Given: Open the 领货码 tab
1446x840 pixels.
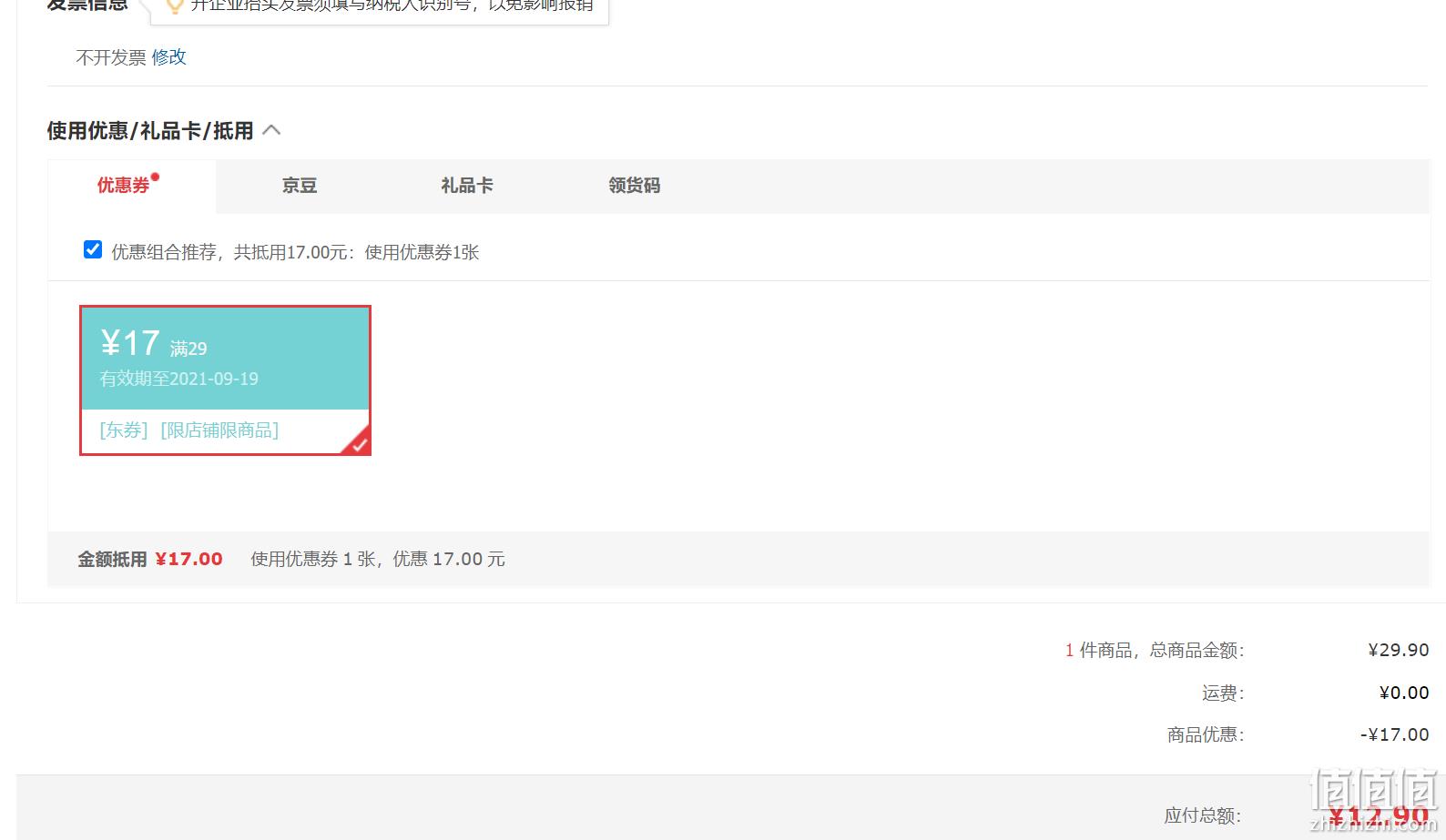Looking at the screenshot, I should 635,186.
